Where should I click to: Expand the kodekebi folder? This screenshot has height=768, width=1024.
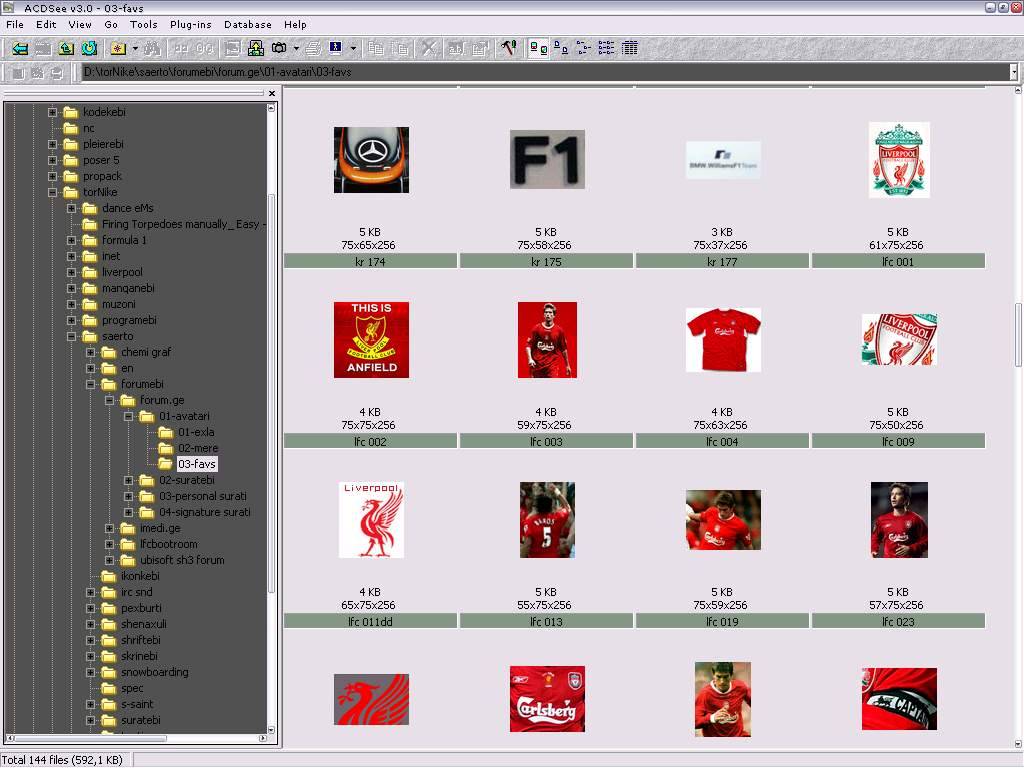[x=52, y=112]
